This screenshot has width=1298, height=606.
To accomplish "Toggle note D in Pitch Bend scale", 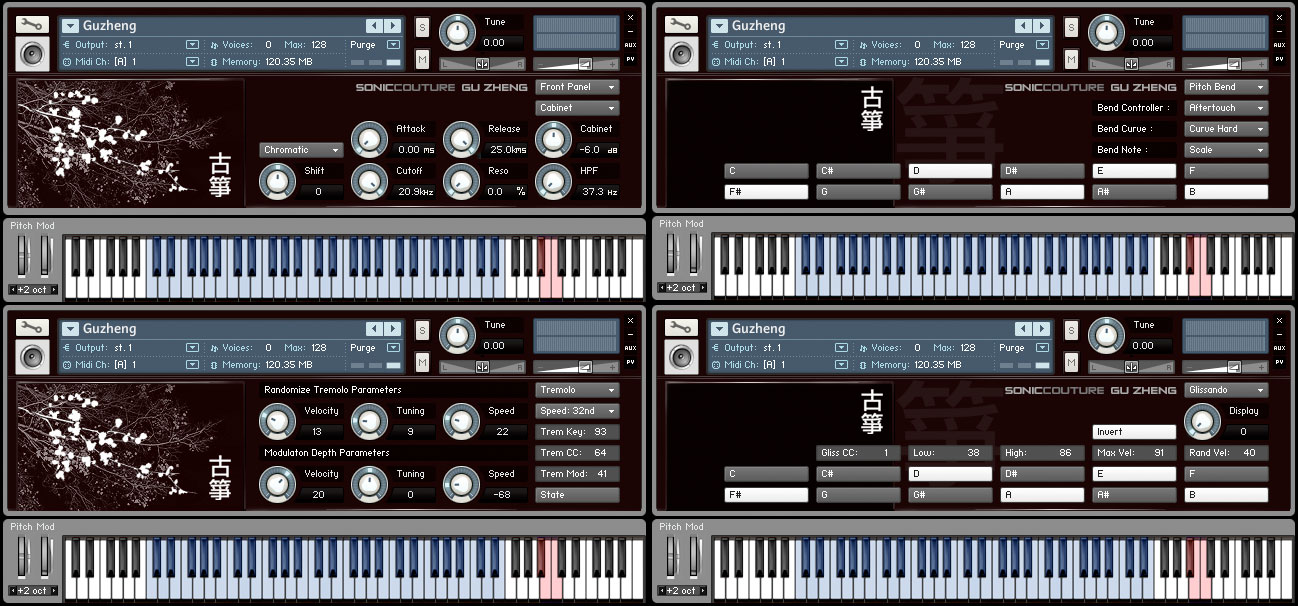I will pyautogui.click(x=950, y=171).
